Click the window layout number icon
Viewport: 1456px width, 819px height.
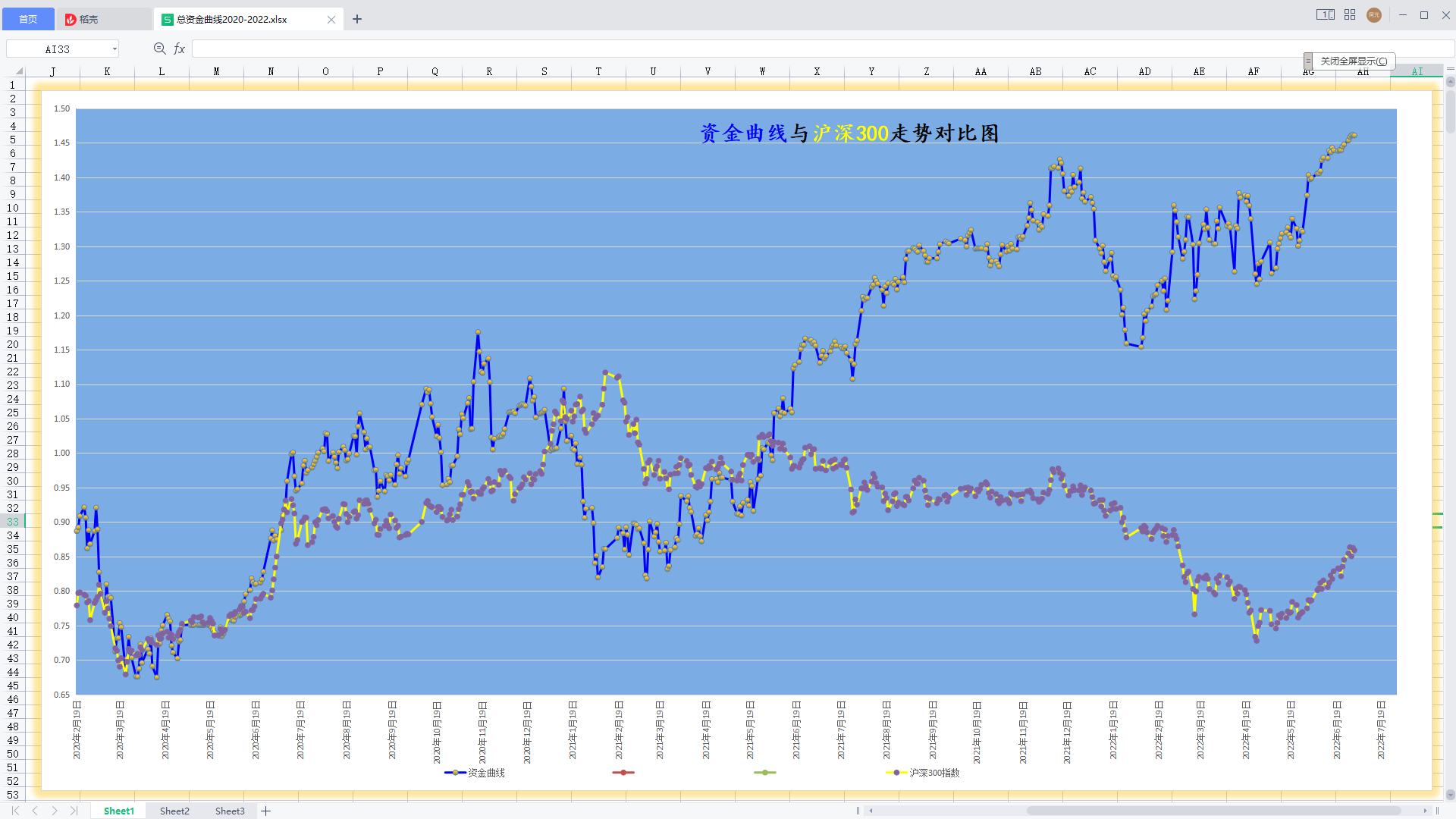1325,15
